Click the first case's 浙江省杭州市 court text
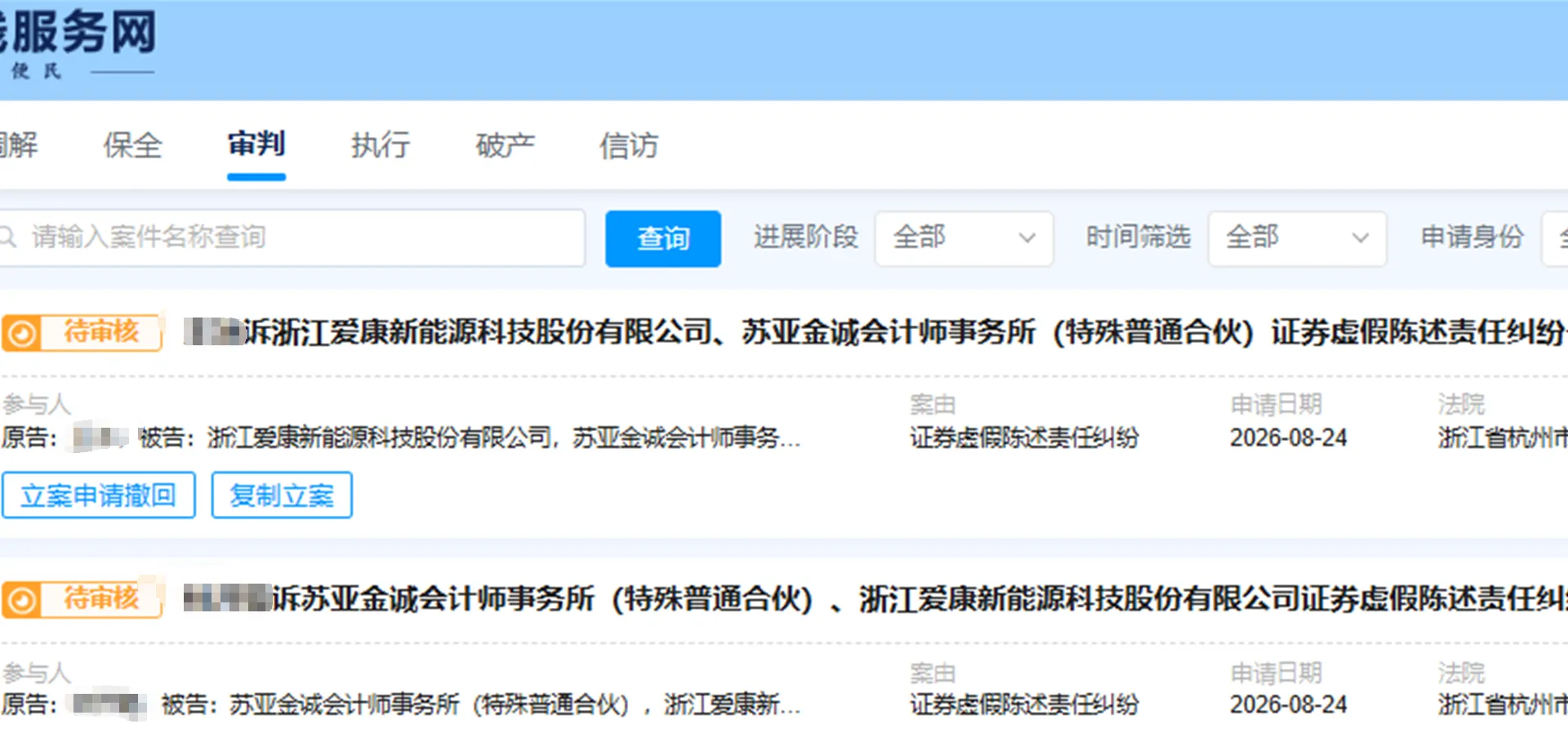This screenshot has height=733, width=1568. point(1502,438)
